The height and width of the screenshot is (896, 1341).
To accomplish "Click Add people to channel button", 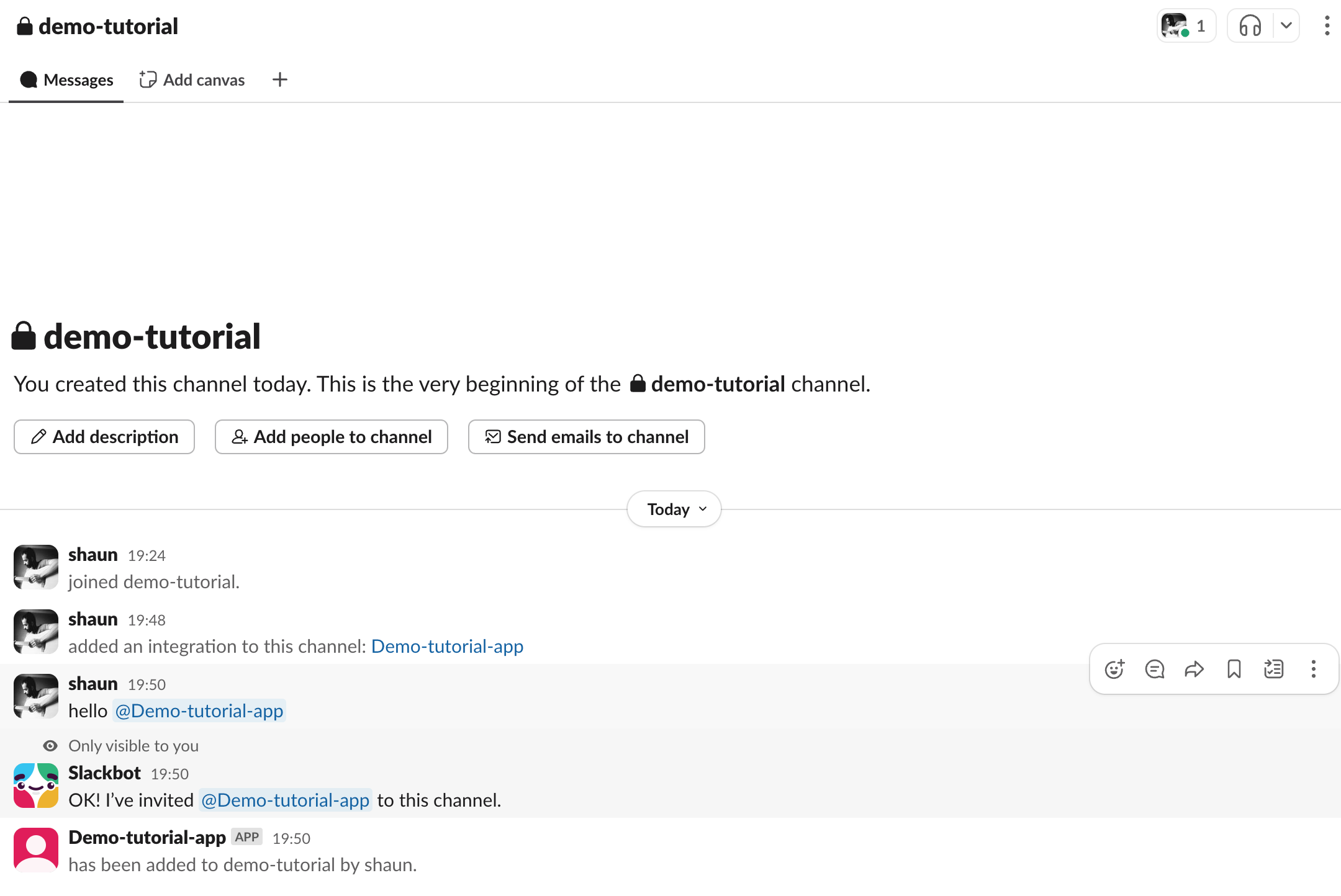I will [332, 437].
